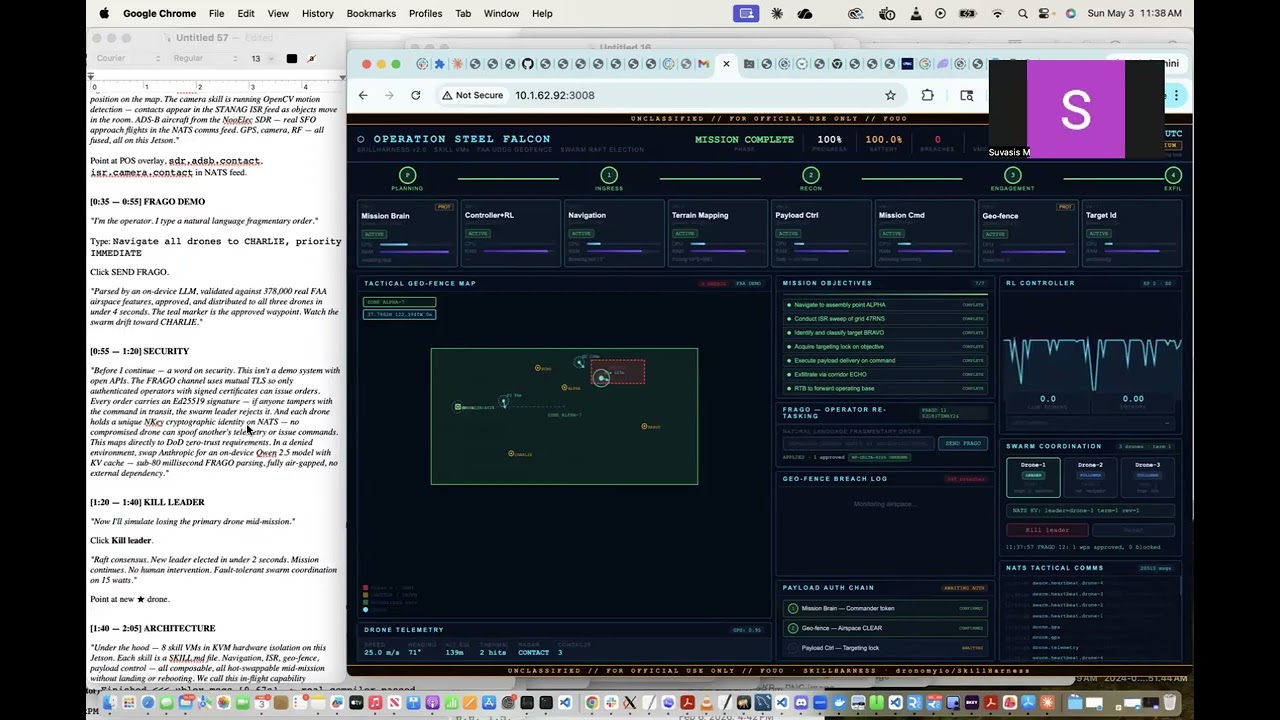Screen dimensions: 1280x720
Task: Click the ENGAGEMENT phase marker
Action: coord(1012,175)
